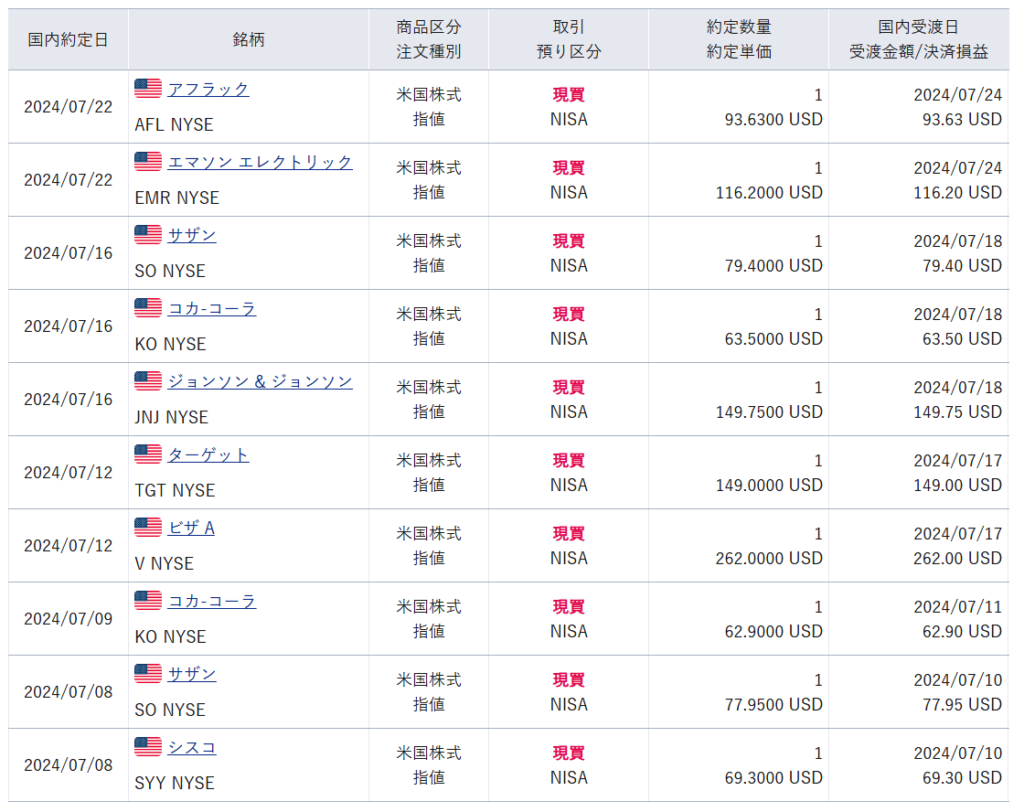Open the サザン link dated 2024/07/08
Image resolution: width=1024 pixels, height=812 pixels.
pos(192,674)
